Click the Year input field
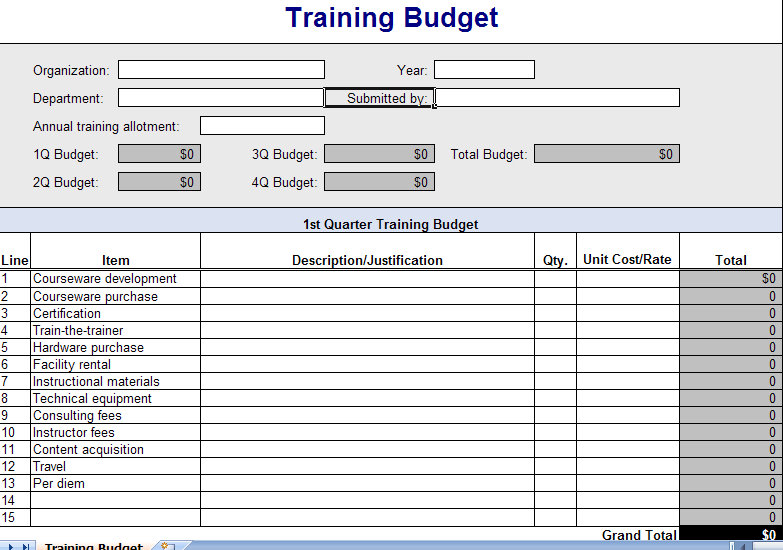 484,69
